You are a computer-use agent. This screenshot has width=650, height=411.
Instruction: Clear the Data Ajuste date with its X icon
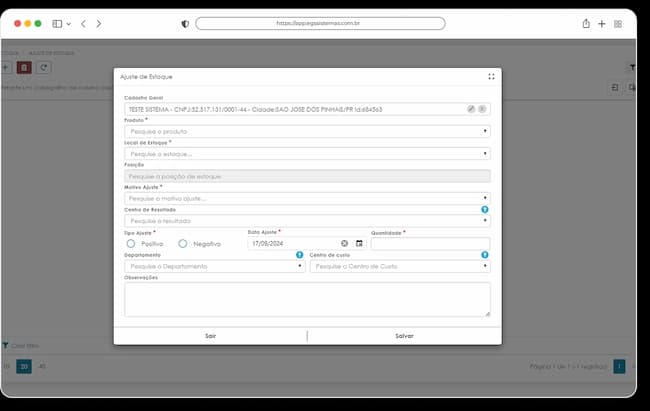click(x=344, y=243)
